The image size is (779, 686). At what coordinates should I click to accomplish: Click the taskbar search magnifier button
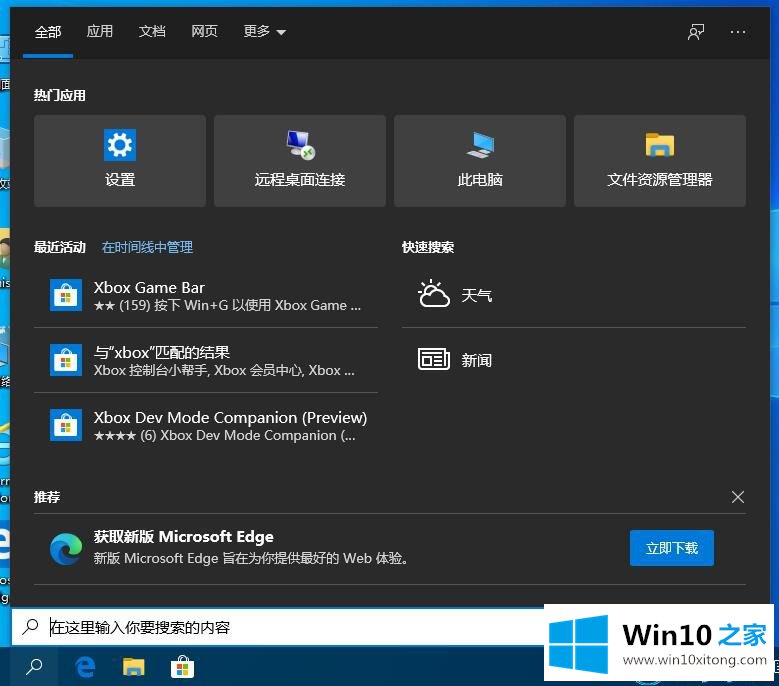click(34, 667)
